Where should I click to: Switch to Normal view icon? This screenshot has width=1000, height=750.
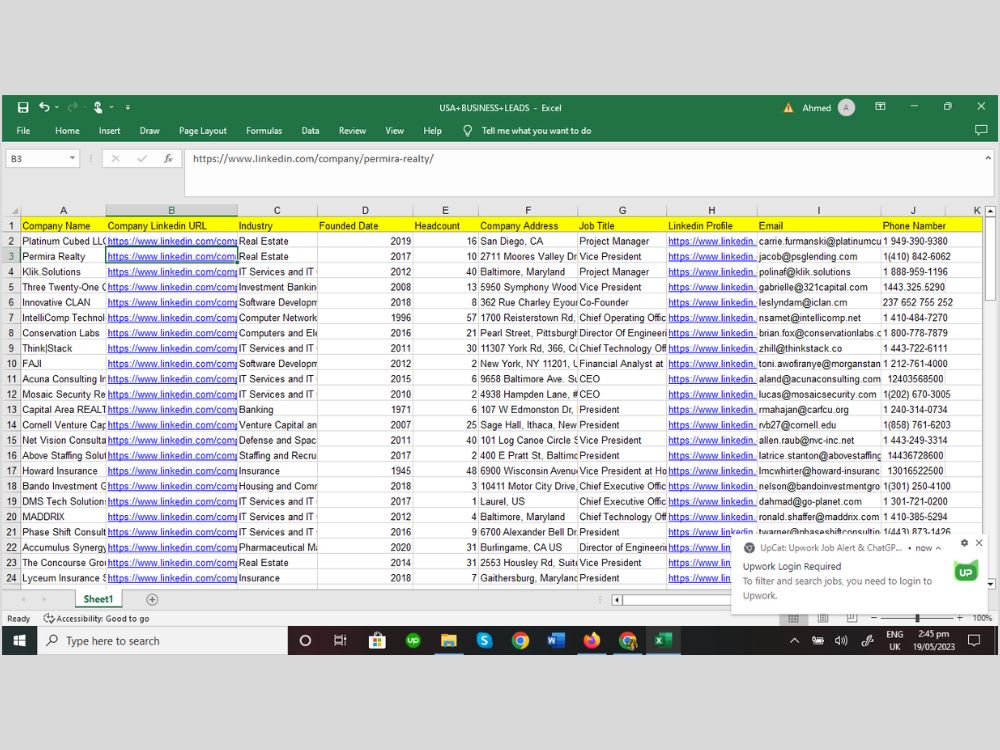[x=793, y=618]
